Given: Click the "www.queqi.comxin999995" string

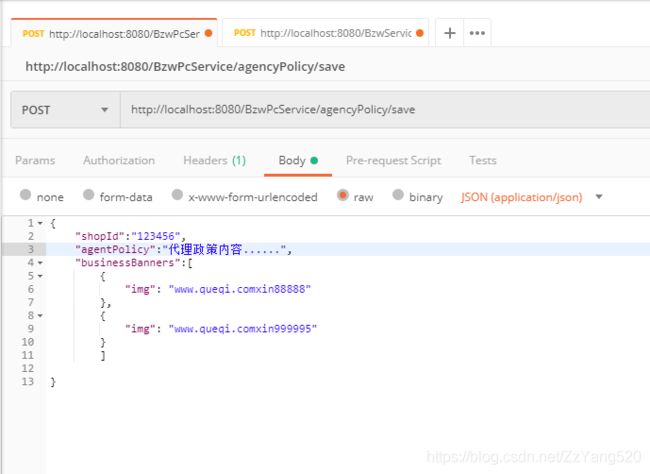Looking at the screenshot, I should pyautogui.click(x=243, y=329).
